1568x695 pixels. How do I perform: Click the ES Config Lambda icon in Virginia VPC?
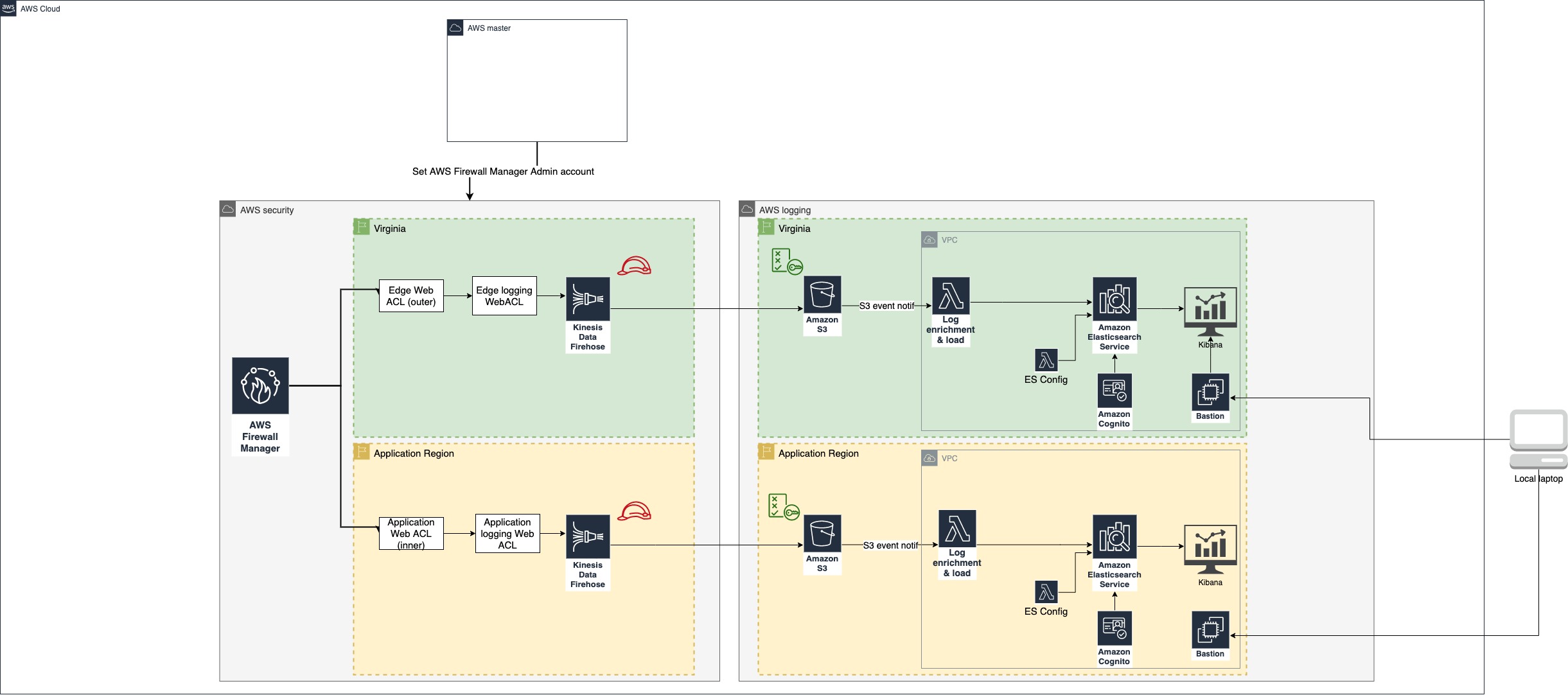(x=1046, y=360)
